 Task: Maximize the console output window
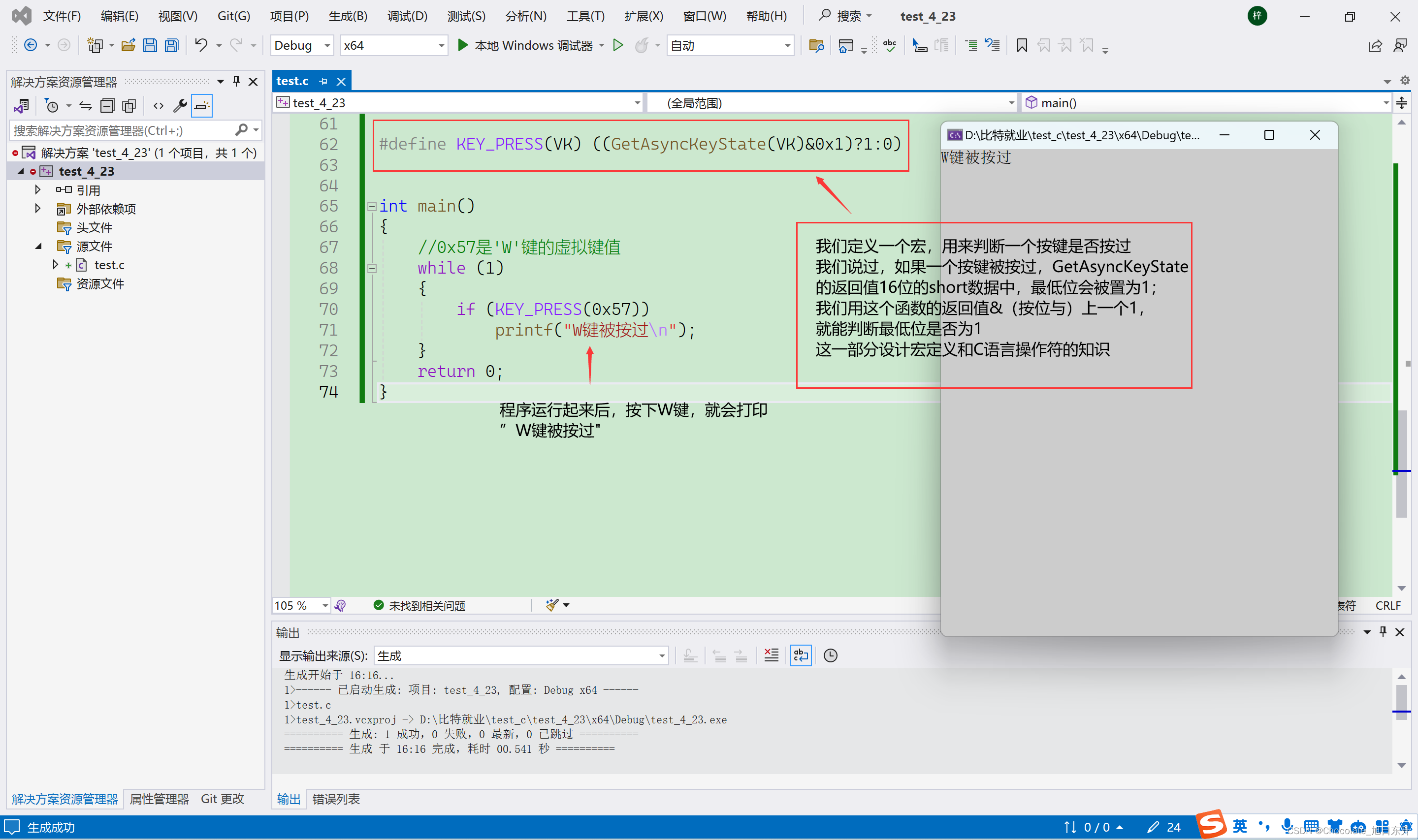(x=1269, y=135)
